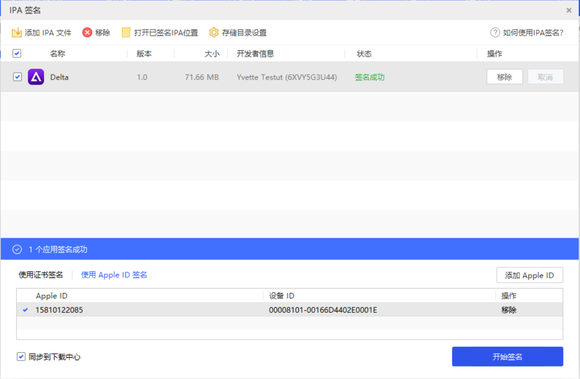Click the Delta app icon
This screenshot has width=580, height=379.
pyautogui.click(x=36, y=77)
